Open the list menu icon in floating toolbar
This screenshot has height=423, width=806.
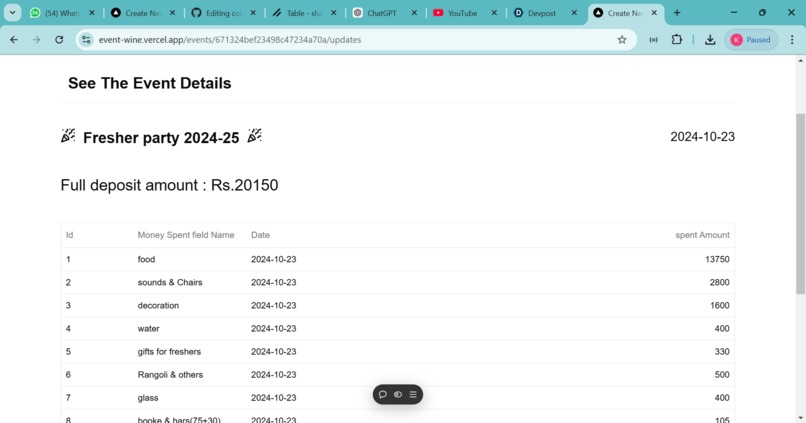click(413, 395)
